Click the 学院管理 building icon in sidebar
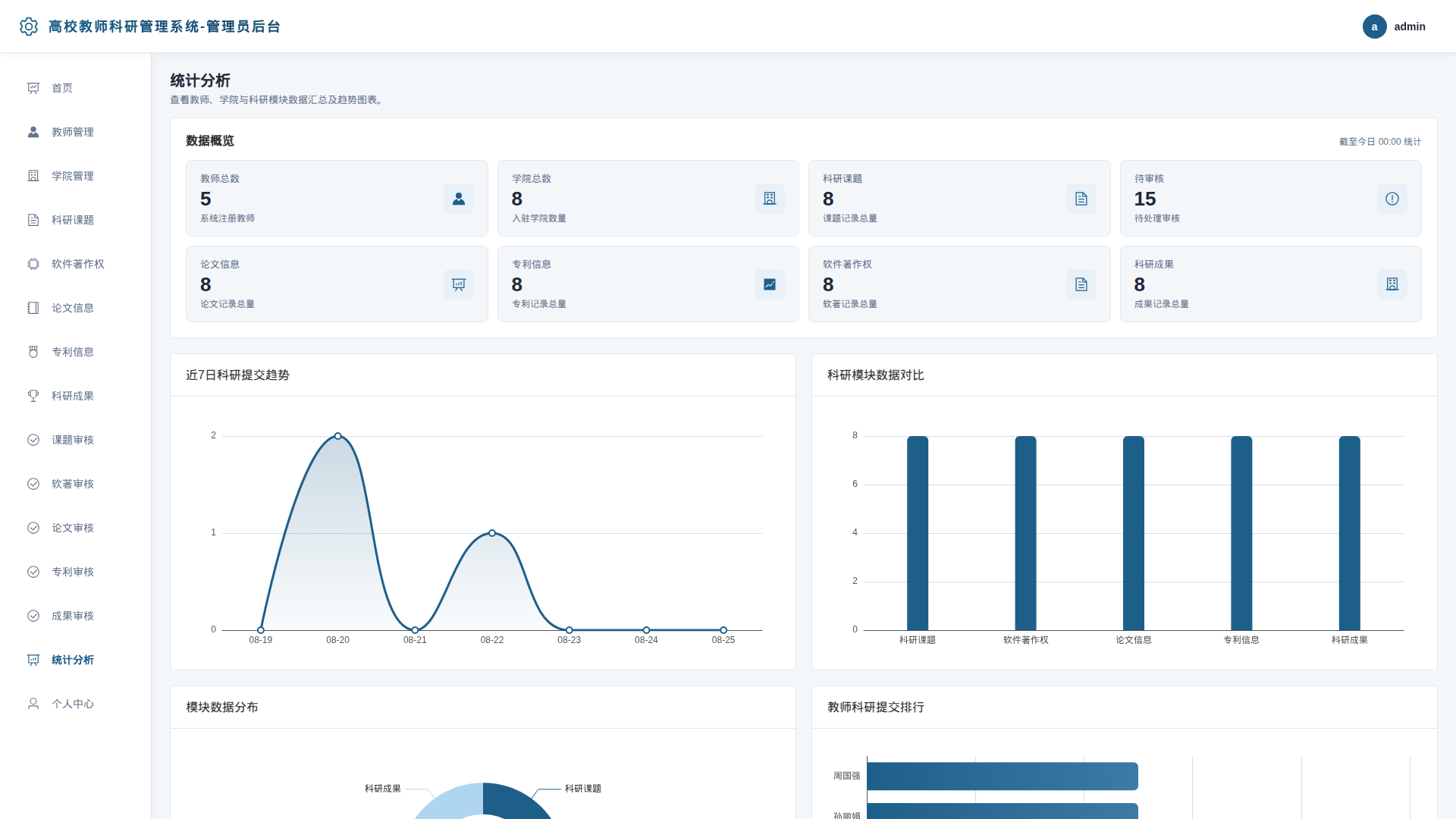The width and height of the screenshot is (1456, 819). point(33,176)
